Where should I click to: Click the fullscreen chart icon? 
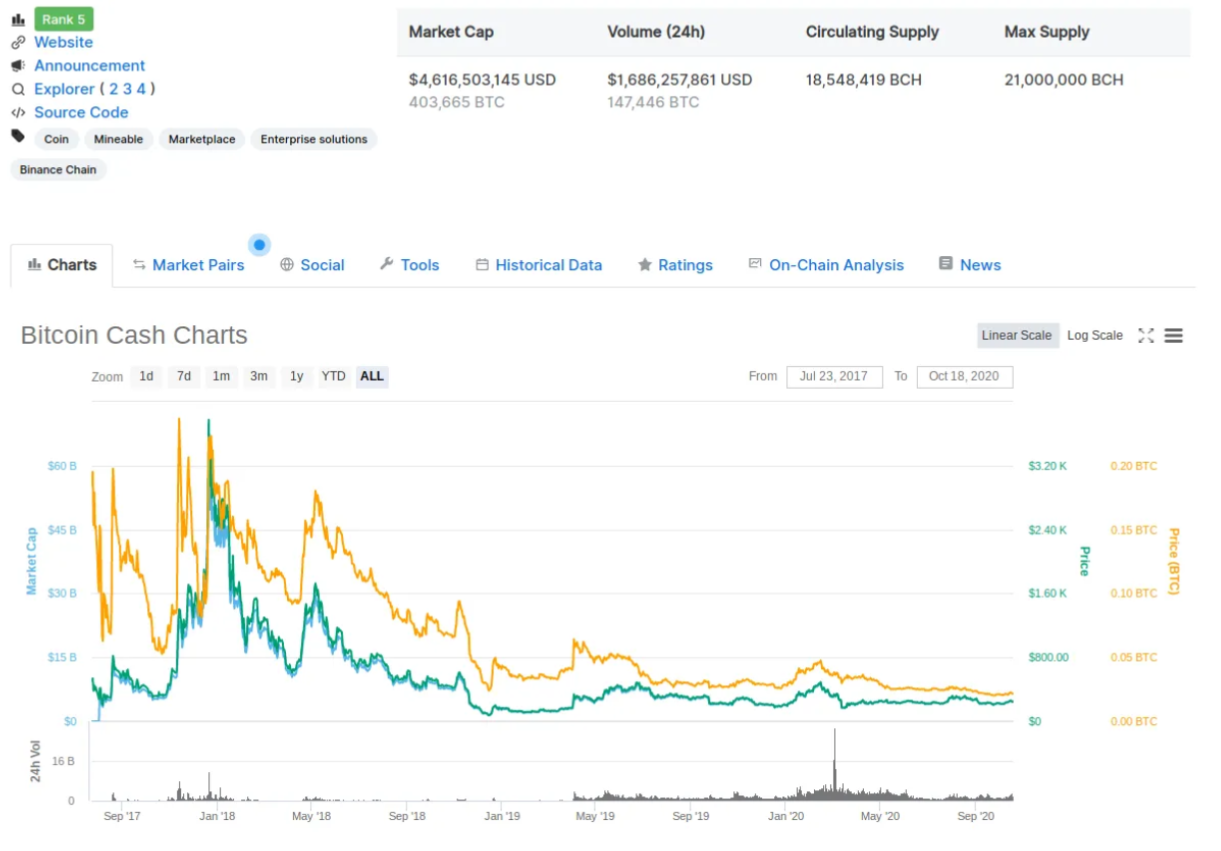point(1146,336)
